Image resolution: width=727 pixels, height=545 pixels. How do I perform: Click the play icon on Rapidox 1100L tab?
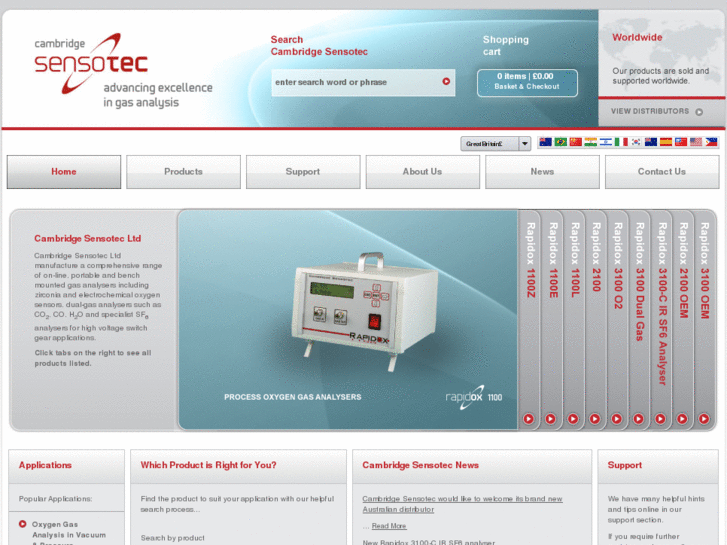coord(573,419)
